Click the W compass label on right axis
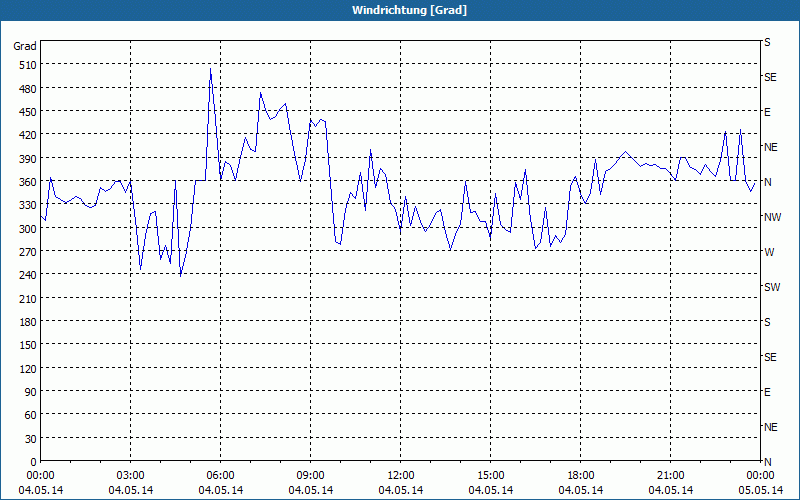Viewport: 800px width, 500px height. [769, 252]
